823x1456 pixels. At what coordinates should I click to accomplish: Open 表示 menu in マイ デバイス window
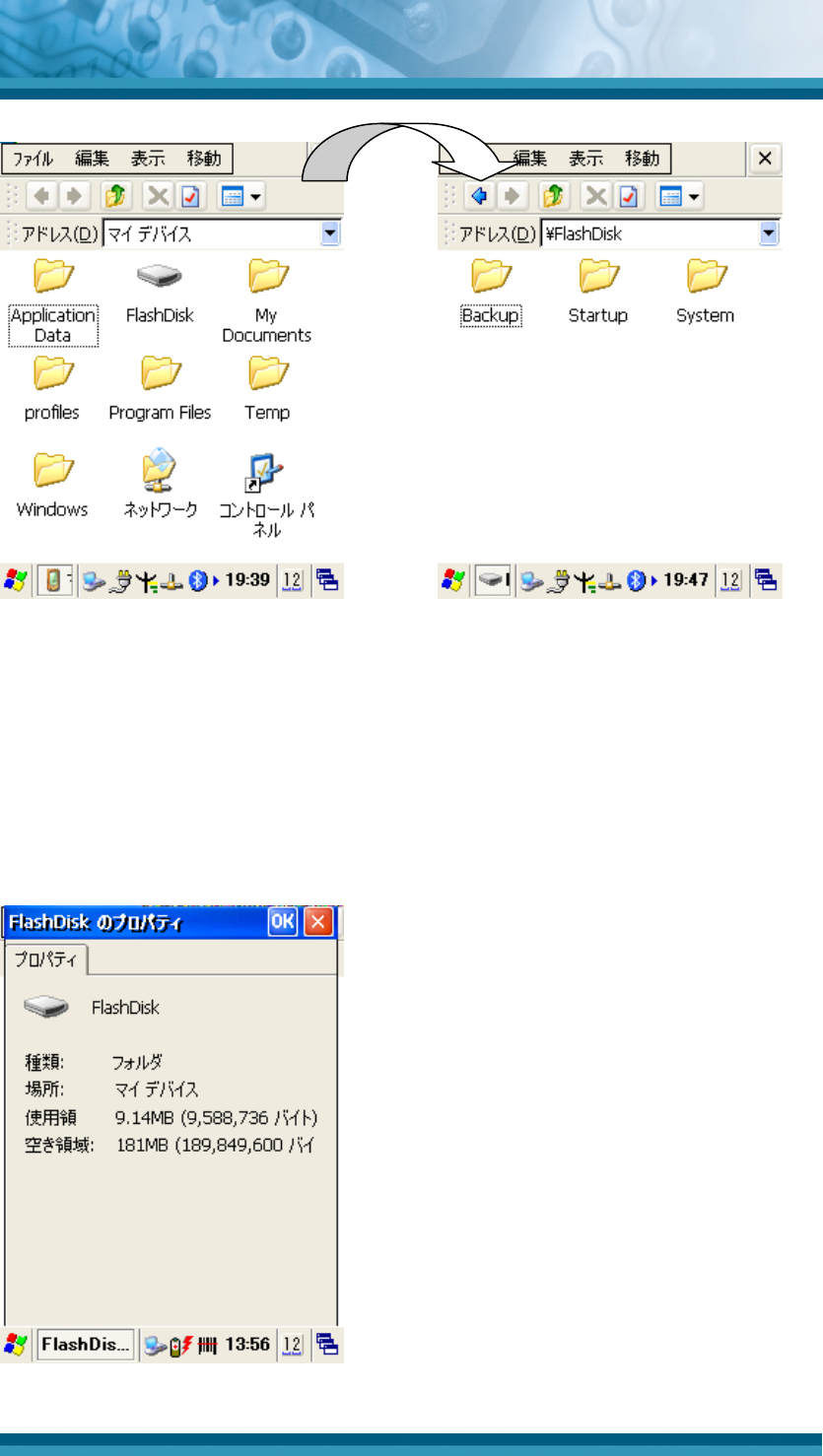coord(148,158)
